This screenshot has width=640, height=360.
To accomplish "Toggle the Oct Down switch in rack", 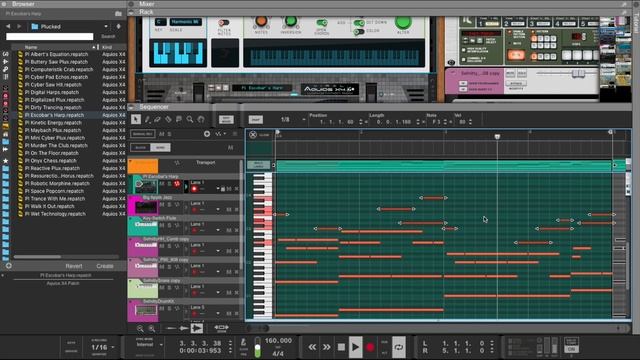I will pos(359,22).
